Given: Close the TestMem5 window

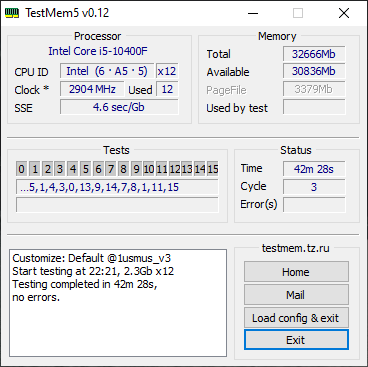Looking at the screenshot, I should coord(344,13).
